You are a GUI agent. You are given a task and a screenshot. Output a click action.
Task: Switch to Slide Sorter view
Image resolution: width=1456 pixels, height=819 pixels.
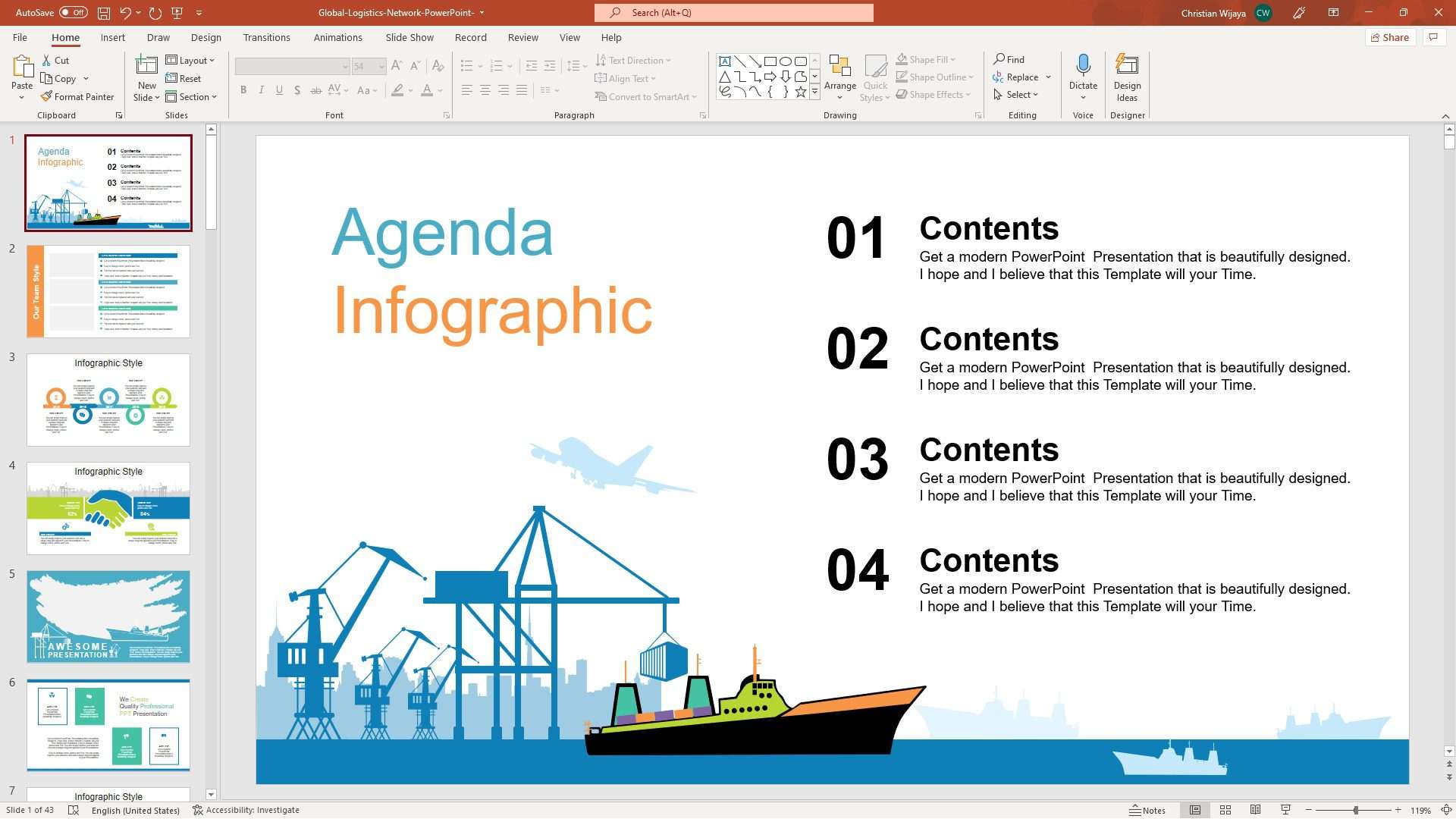pos(1225,810)
